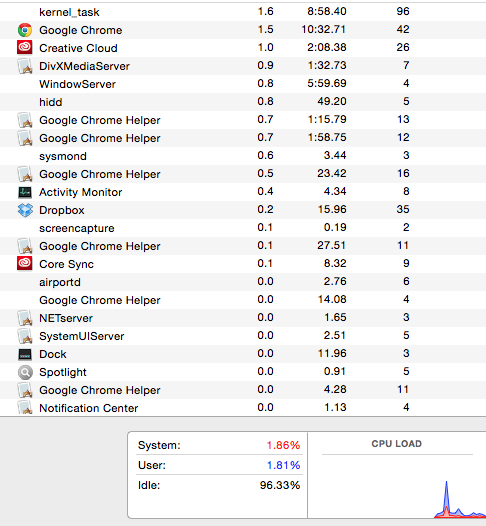Click Dropbox thread count 35
486x526 pixels.
point(403,209)
